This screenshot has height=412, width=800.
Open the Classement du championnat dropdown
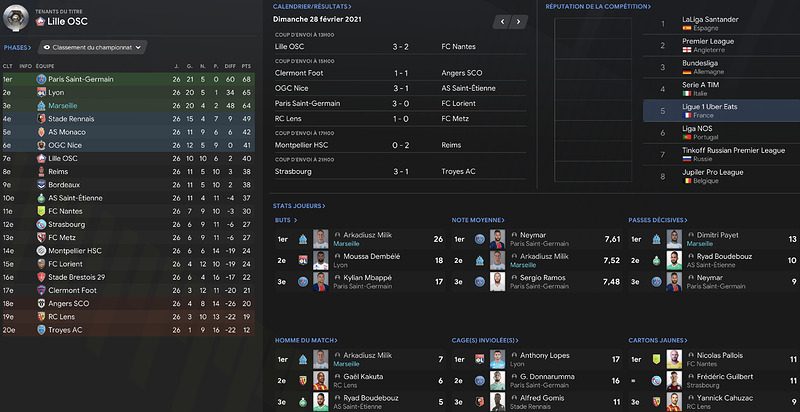pyautogui.click(x=92, y=47)
